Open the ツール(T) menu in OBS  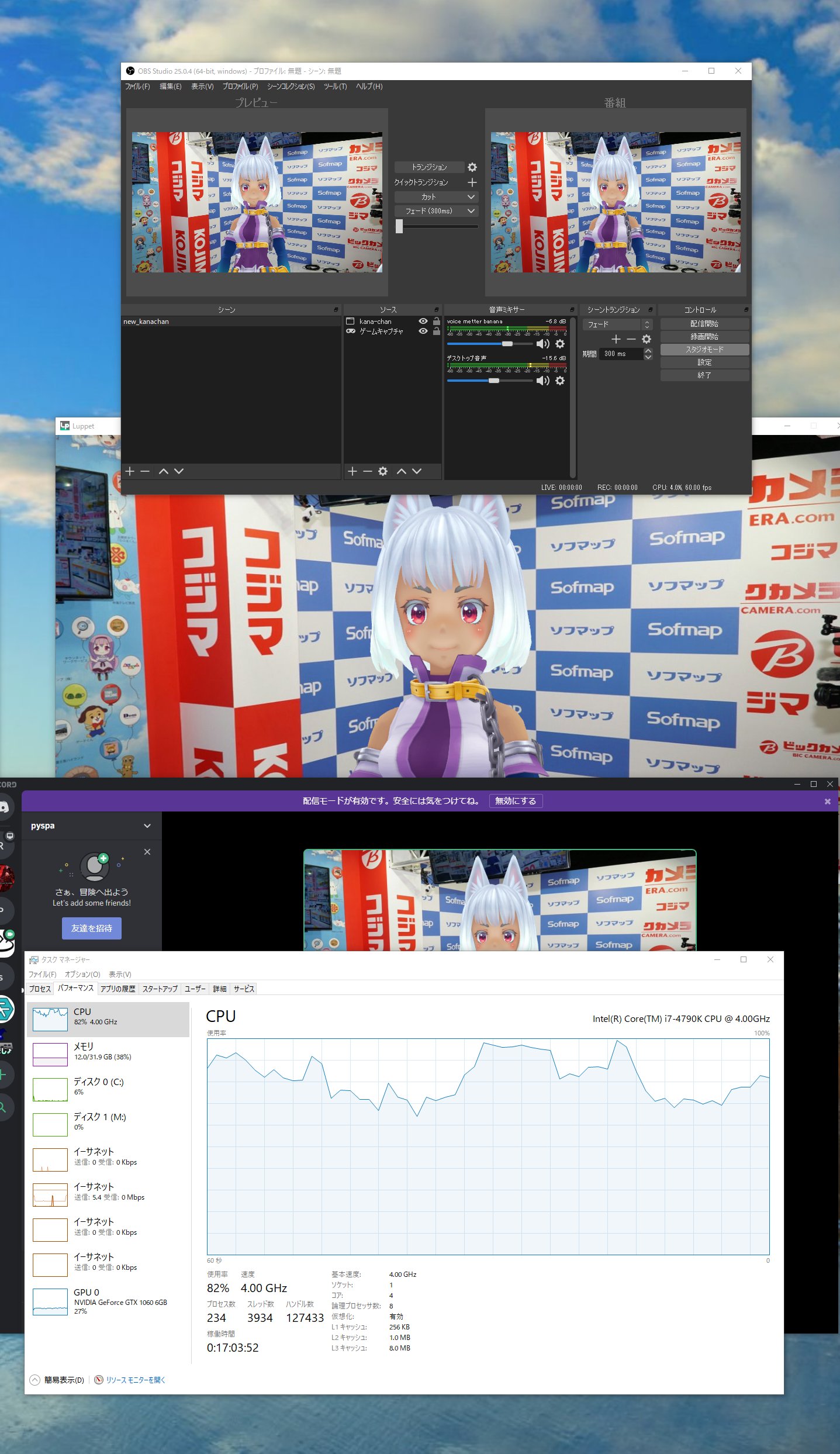click(x=336, y=87)
